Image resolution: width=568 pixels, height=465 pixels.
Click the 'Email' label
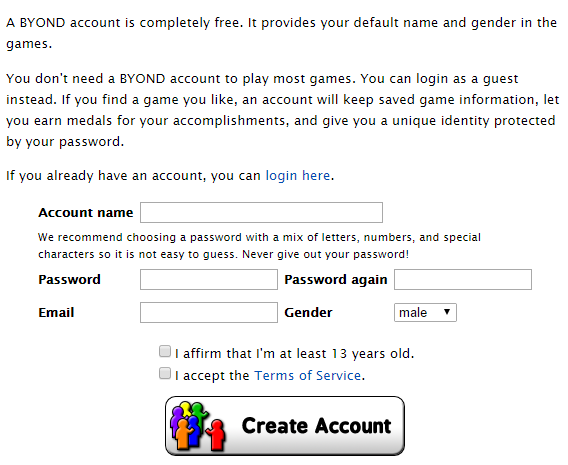56,313
